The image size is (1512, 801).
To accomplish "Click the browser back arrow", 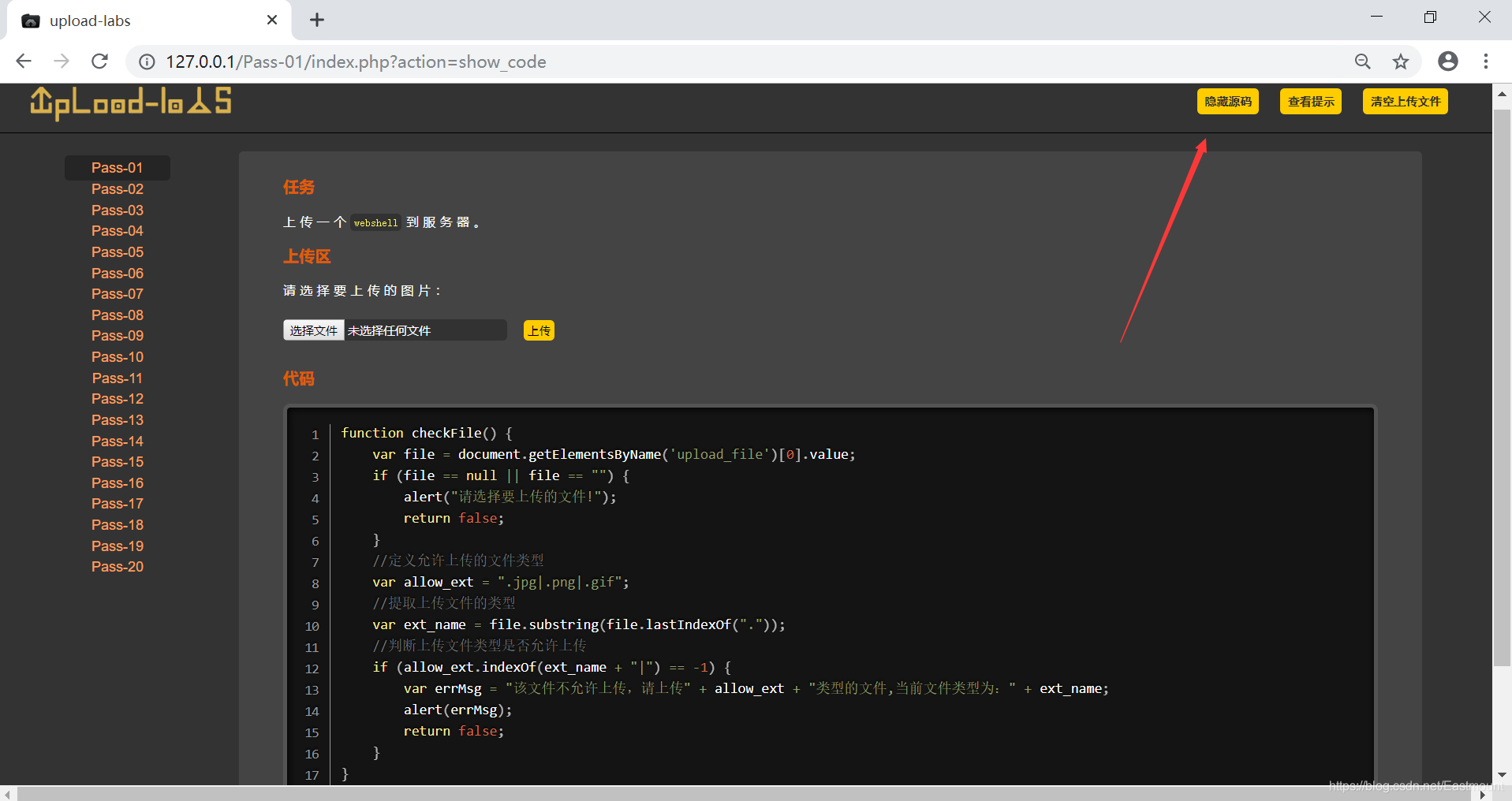I will click(24, 61).
